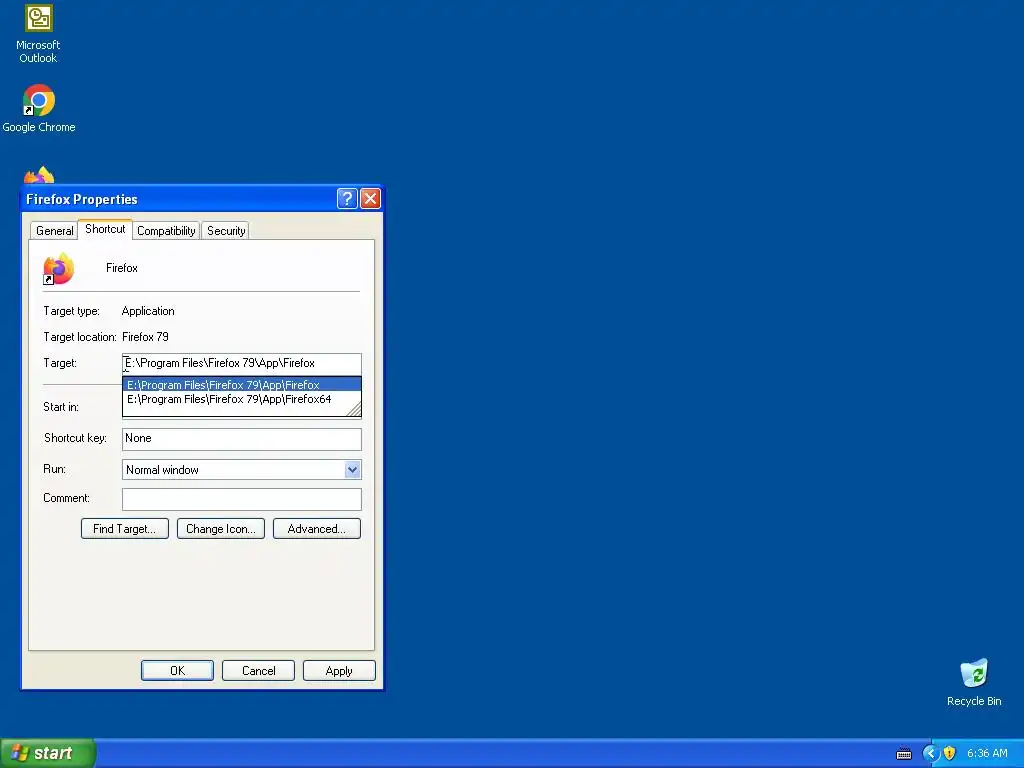Open the Run dropdown arrow
This screenshot has height=768, width=1024.
[x=352, y=470]
